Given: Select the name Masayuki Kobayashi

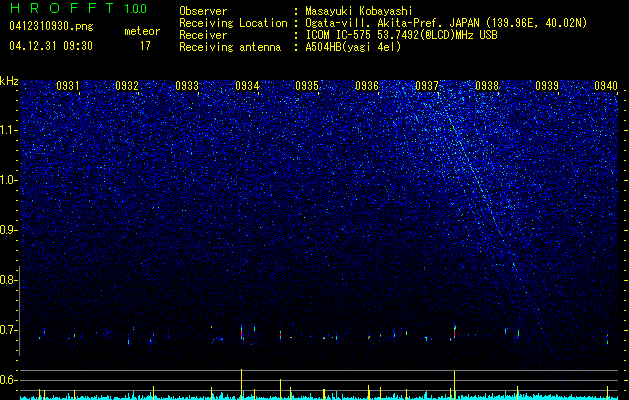Looking at the screenshot, I should pos(359,12).
